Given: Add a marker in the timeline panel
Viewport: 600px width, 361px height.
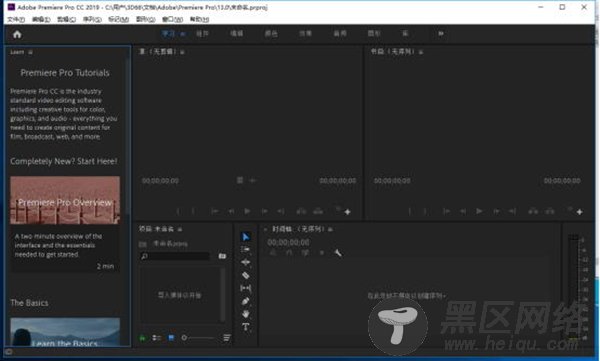Looking at the screenshot, I should pyautogui.click(x=322, y=253).
